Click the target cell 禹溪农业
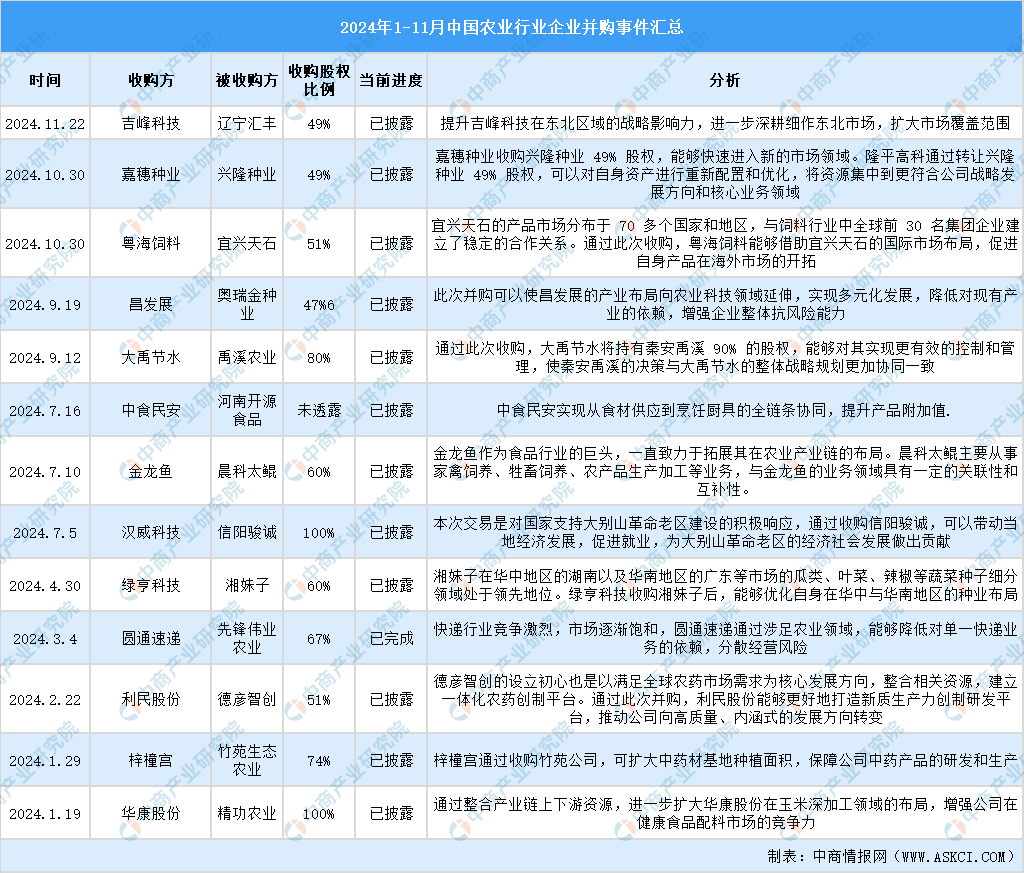 click(247, 357)
